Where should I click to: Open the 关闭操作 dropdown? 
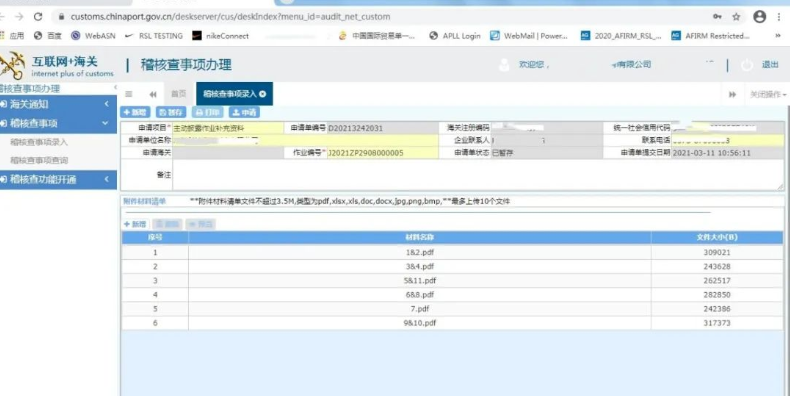768,94
